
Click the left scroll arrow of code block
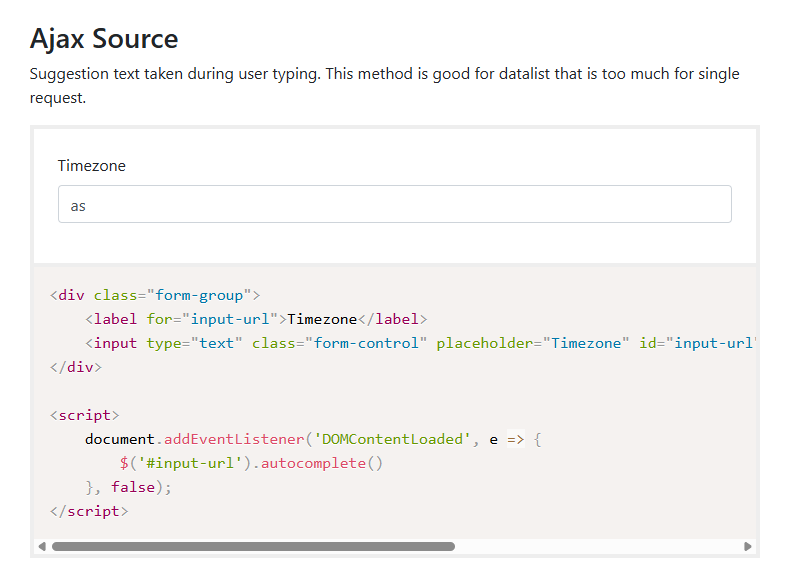point(42,547)
